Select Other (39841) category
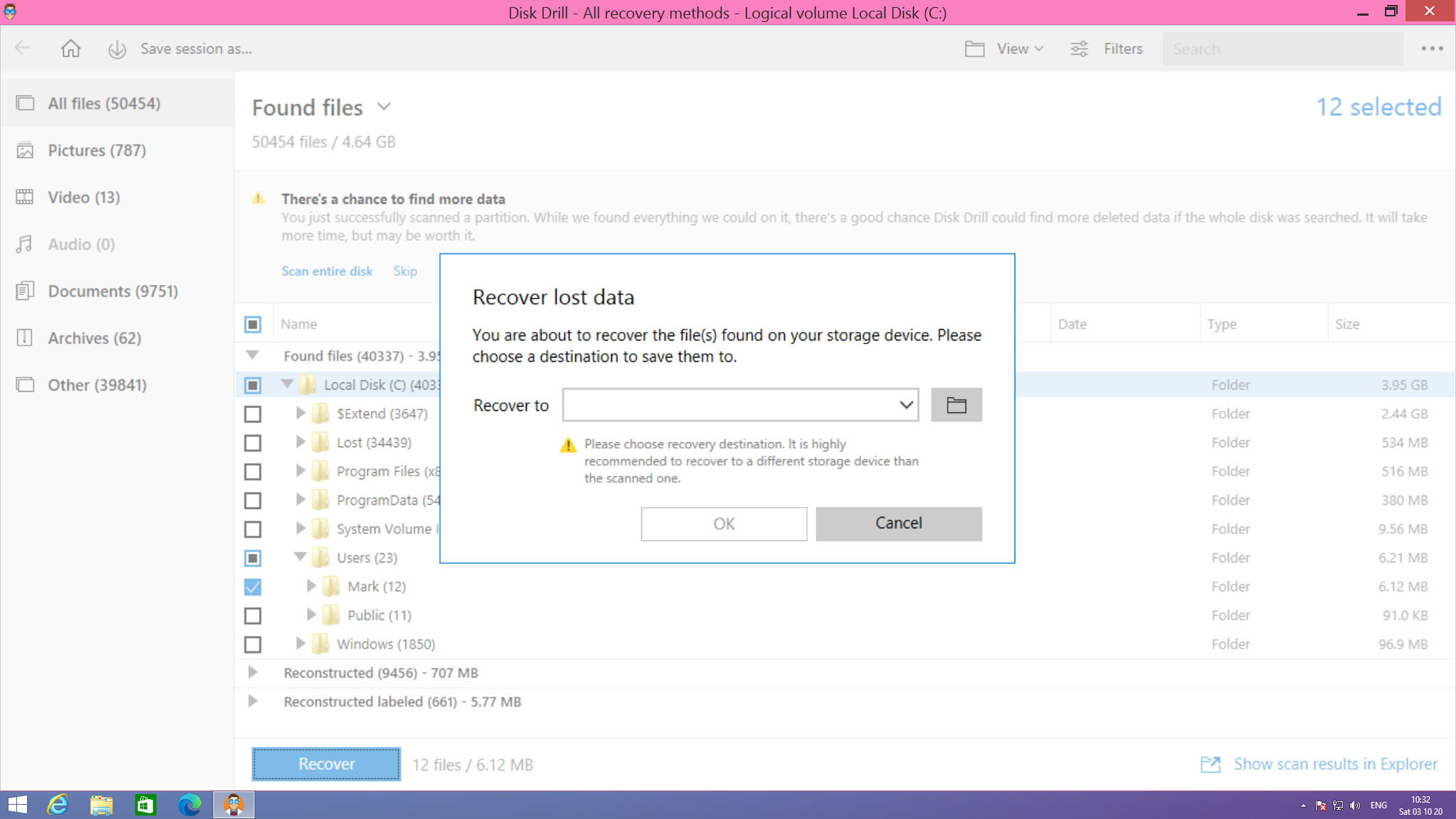This screenshot has height=819, width=1456. pos(117,385)
